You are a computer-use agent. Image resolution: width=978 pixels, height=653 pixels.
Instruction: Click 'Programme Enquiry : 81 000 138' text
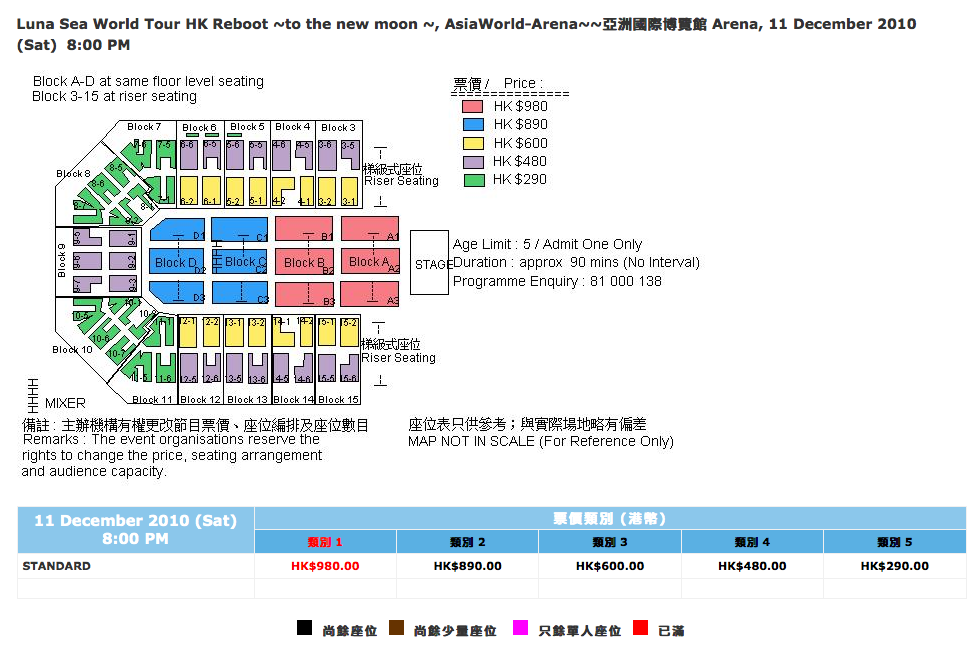(557, 281)
